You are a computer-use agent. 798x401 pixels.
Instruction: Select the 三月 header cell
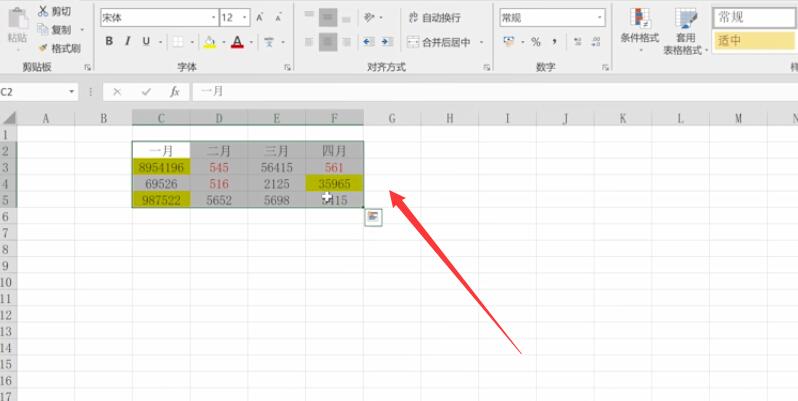coord(276,151)
